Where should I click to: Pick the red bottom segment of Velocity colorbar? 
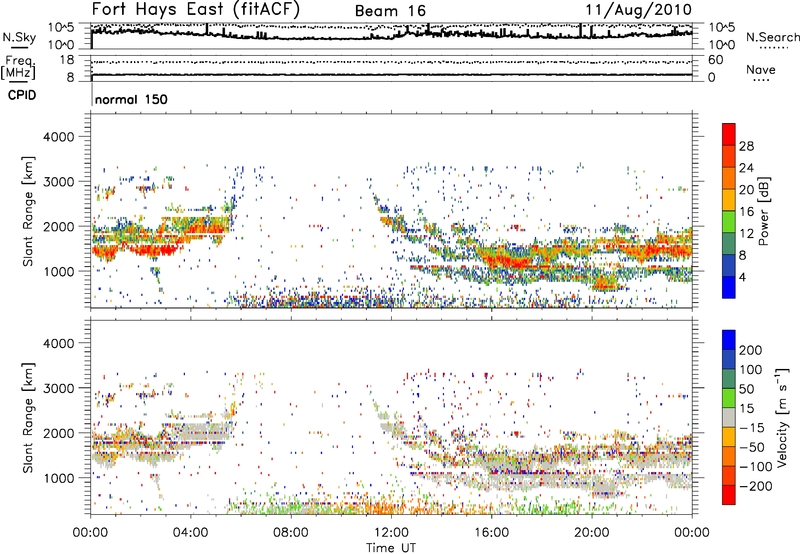click(729, 495)
